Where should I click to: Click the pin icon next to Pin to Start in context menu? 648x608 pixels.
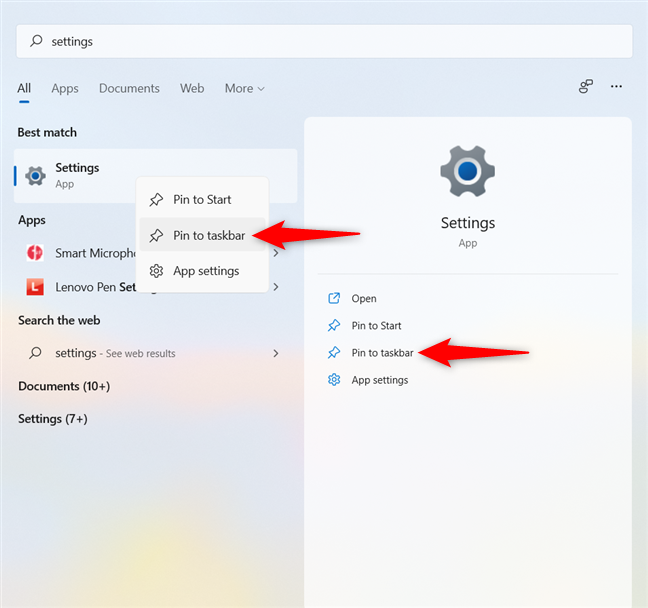156,200
